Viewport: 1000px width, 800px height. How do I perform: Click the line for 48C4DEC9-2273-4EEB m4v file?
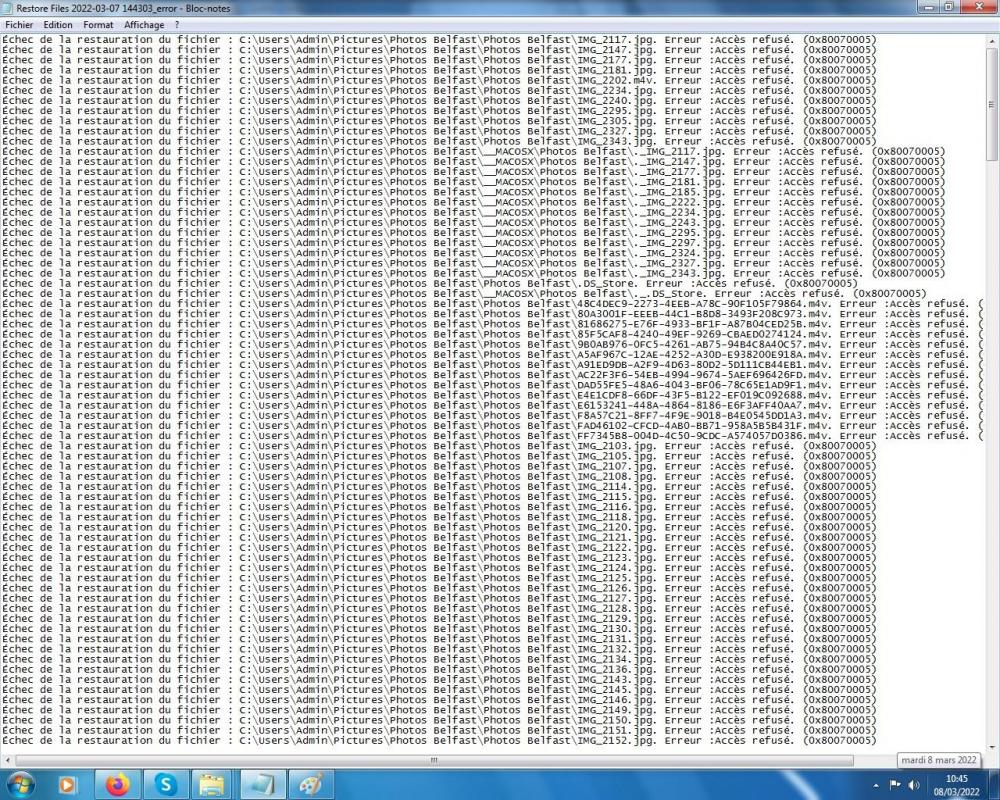point(493,304)
